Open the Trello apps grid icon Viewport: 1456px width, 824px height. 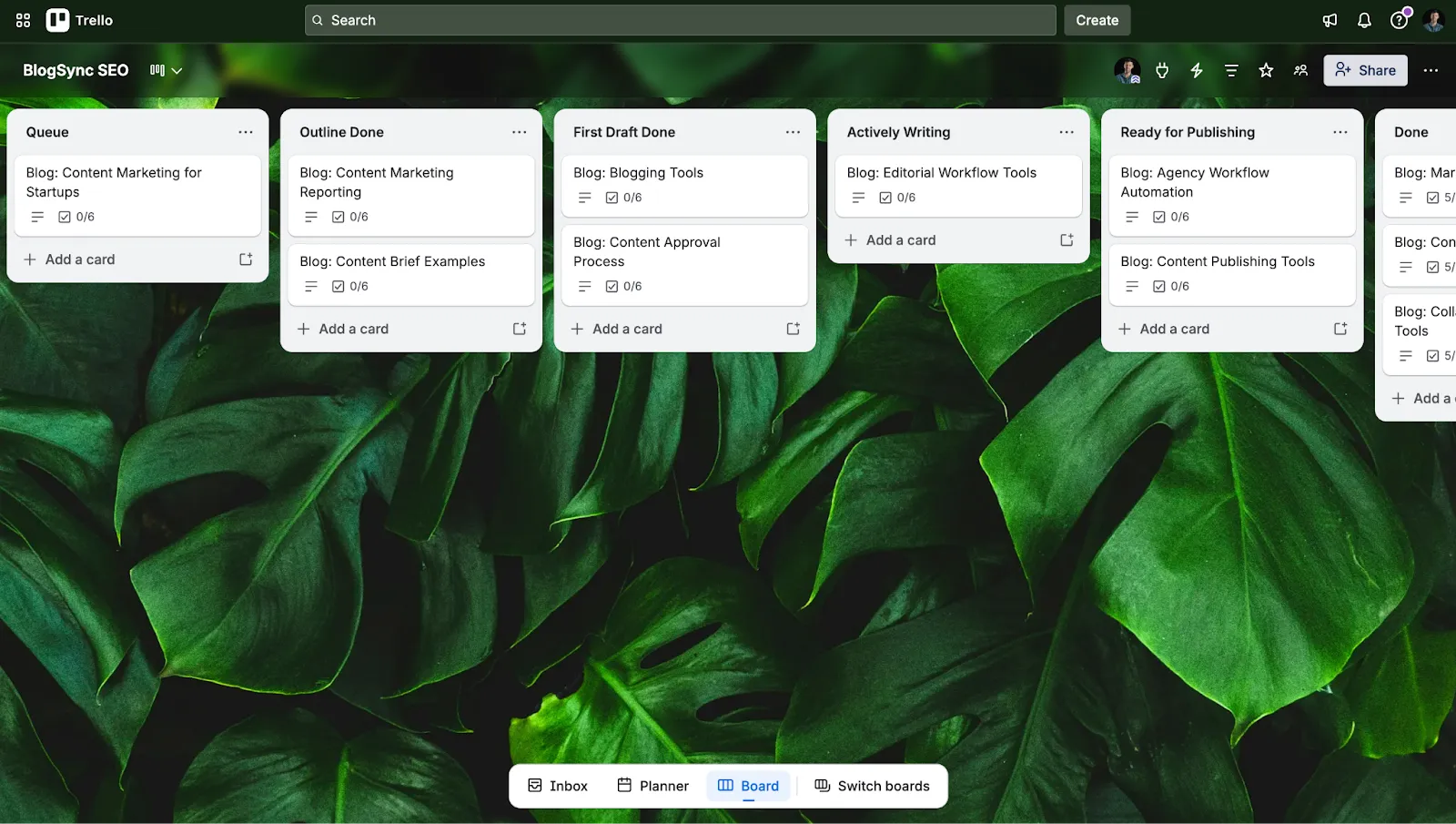[22, 20]
